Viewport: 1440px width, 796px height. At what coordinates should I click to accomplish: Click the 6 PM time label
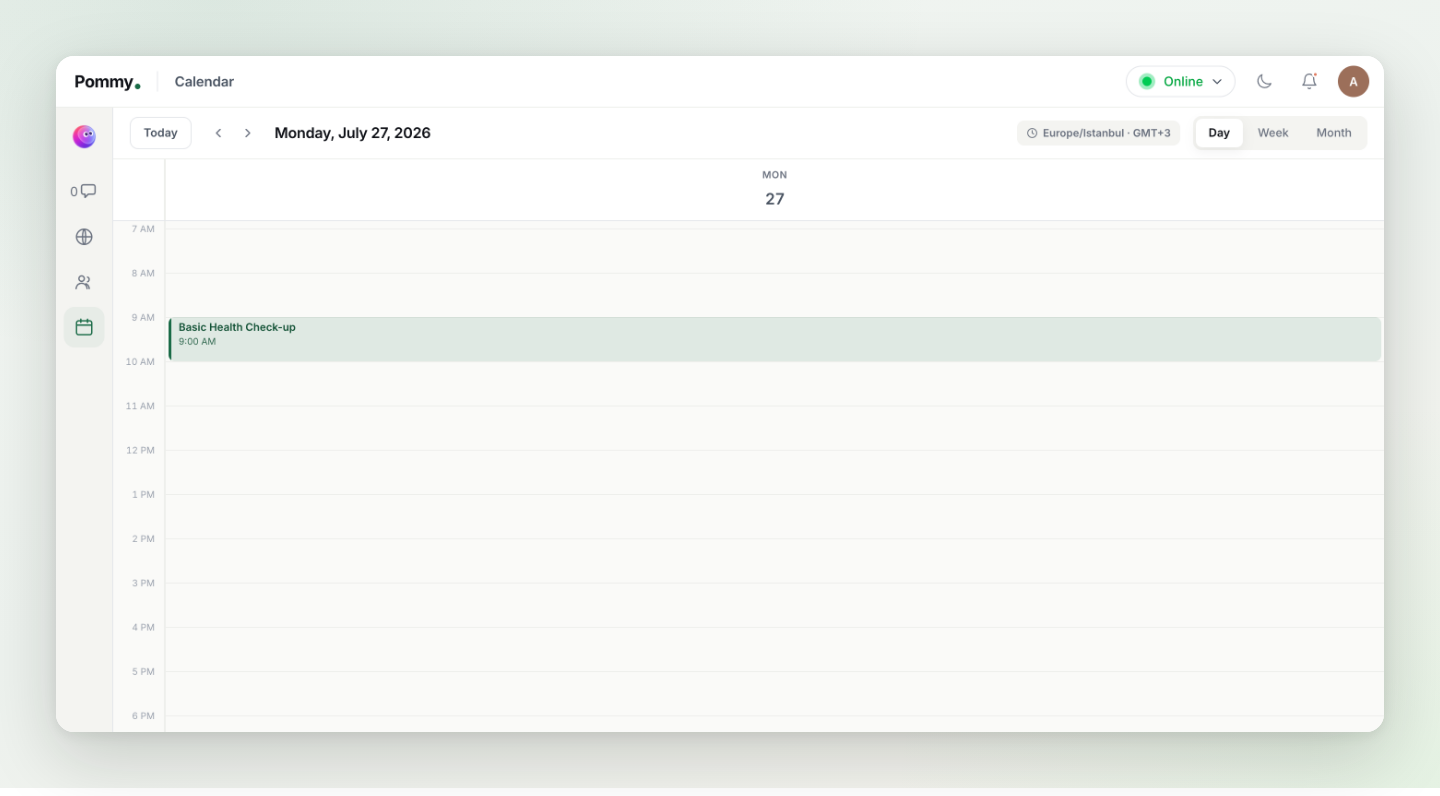point(144,716)
